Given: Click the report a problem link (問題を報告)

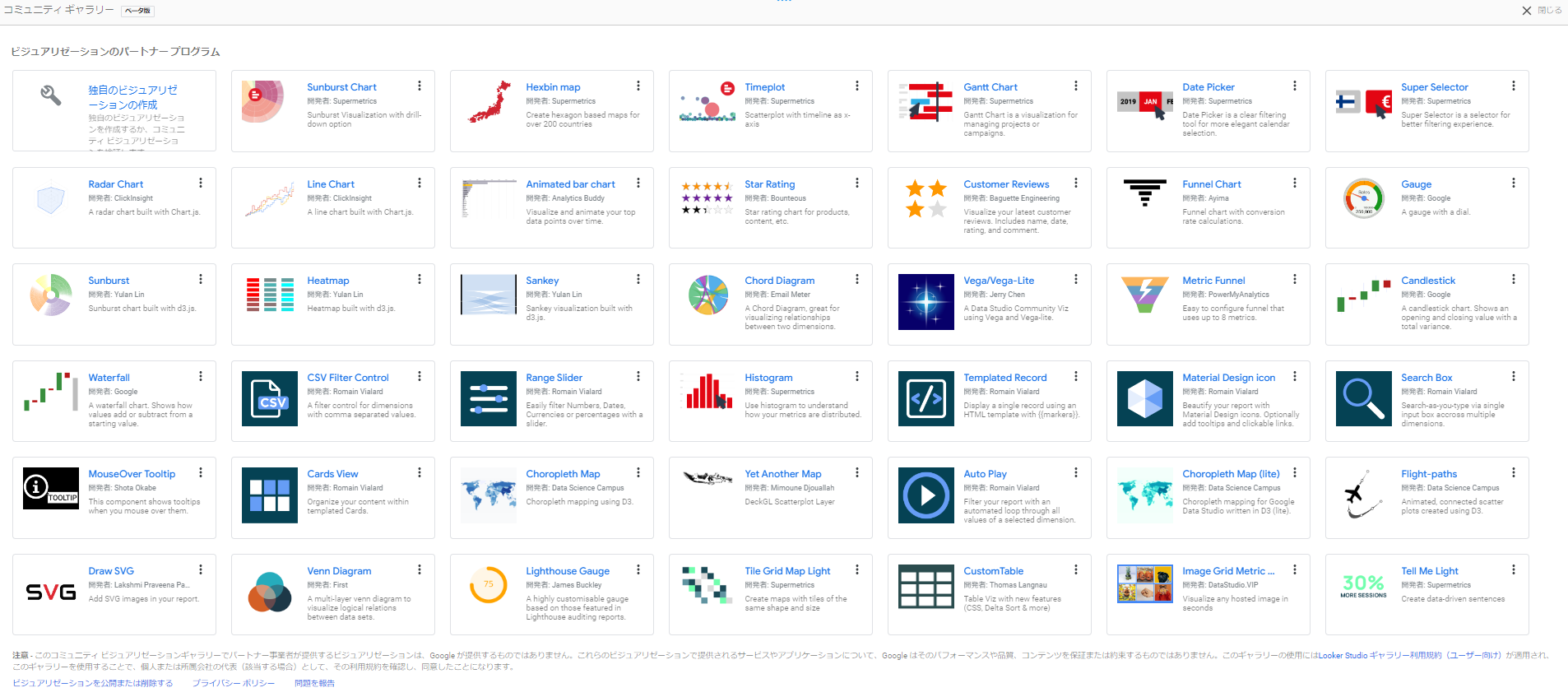Looking at the screenshot, I should pyautogui.click(x=314, y=684).
